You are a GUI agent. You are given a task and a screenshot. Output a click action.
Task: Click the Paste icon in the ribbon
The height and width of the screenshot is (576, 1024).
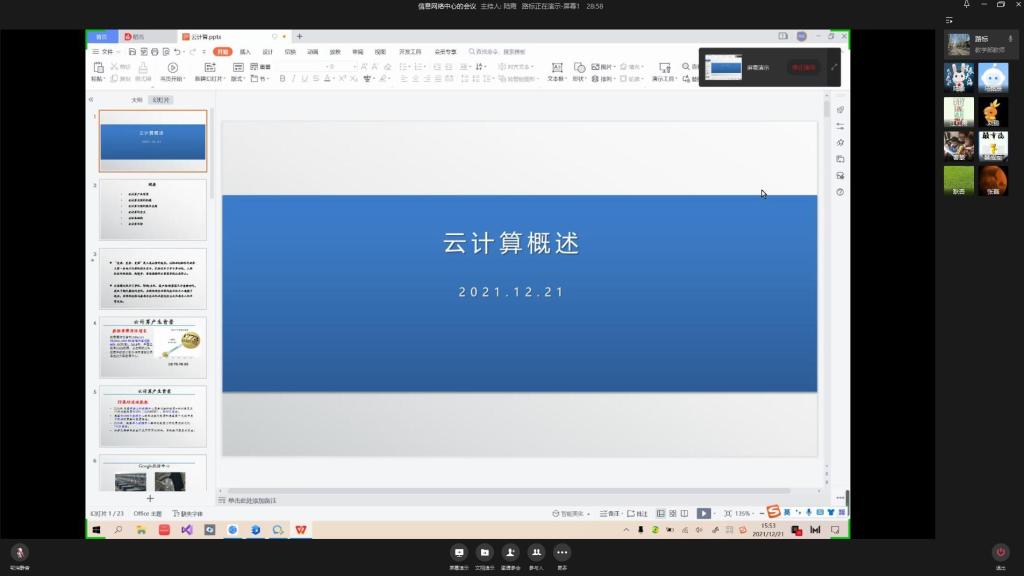[97, 68]
